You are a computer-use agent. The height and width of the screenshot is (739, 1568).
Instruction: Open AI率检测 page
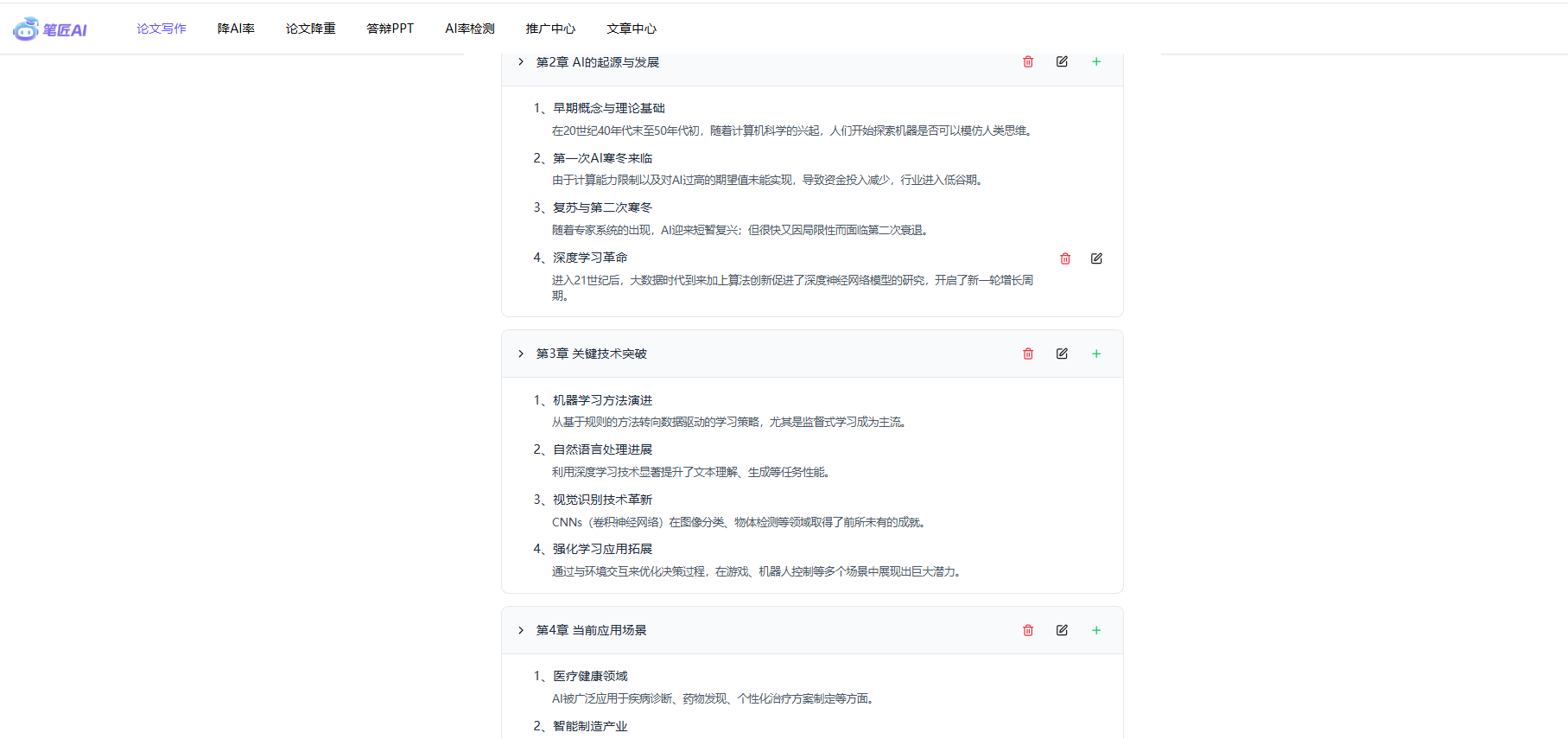coord(470,29)
